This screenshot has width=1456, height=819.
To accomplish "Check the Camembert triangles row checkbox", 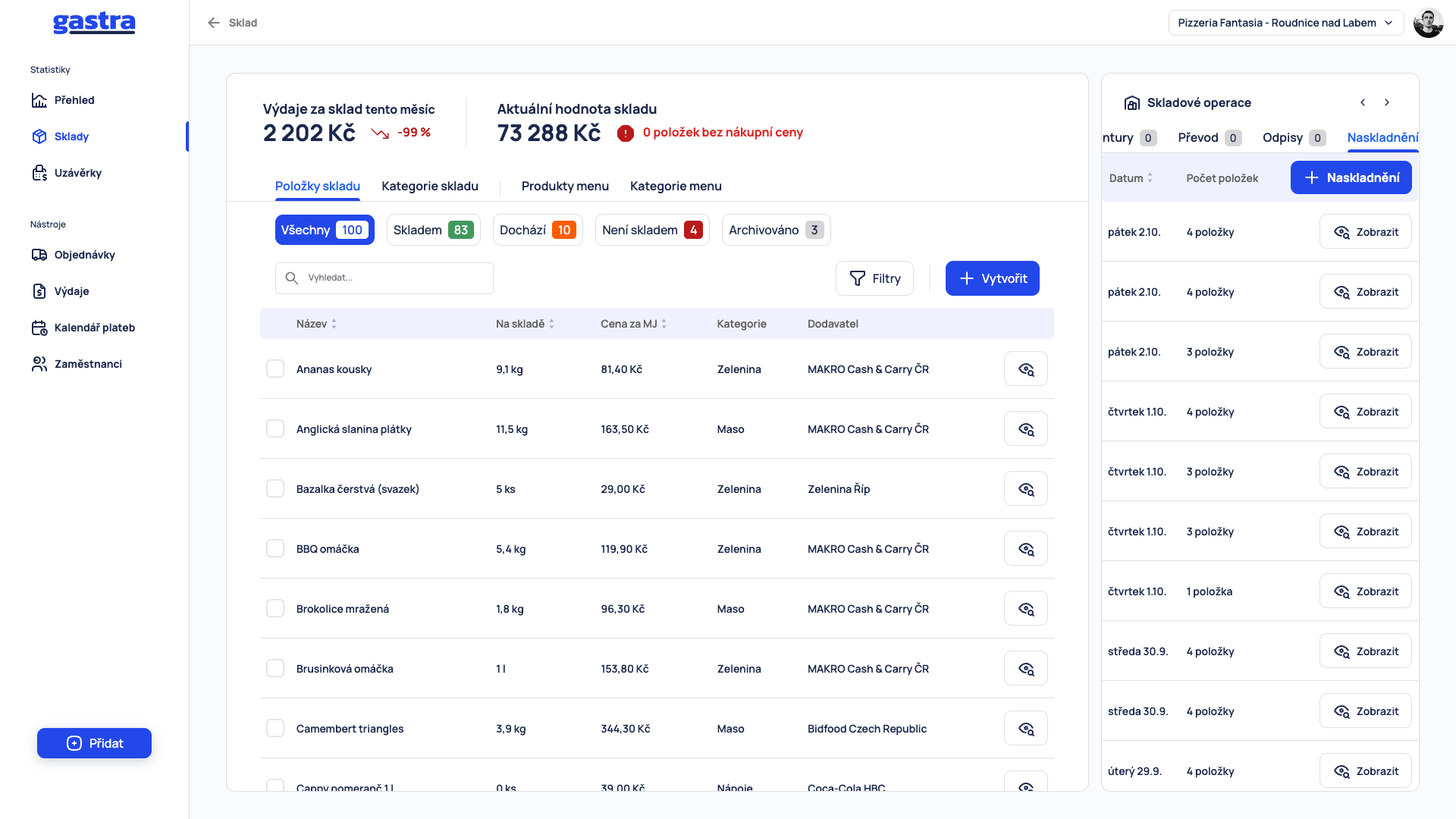I will coord(275,728).
